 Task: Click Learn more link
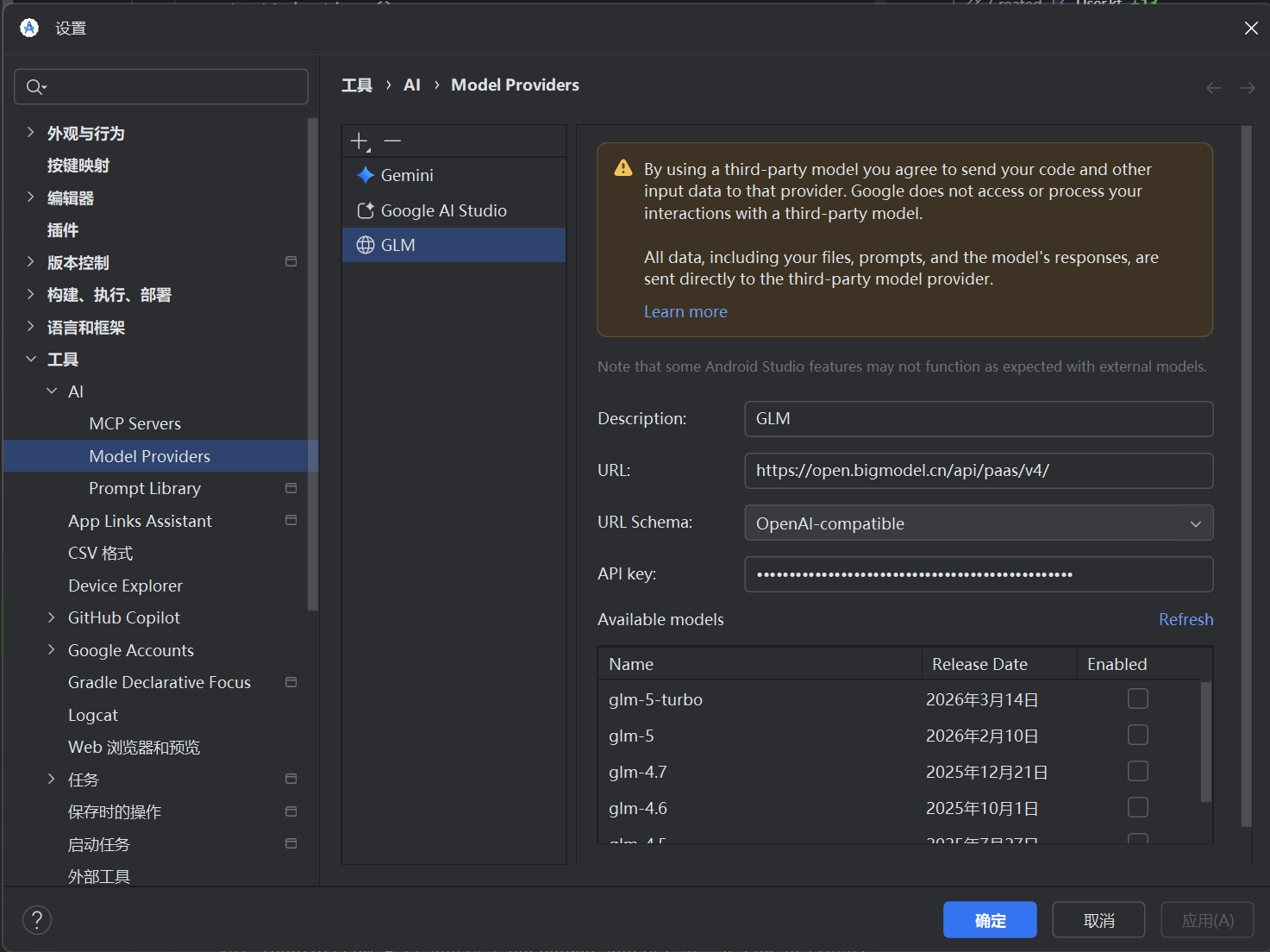[x=685, y=311]
